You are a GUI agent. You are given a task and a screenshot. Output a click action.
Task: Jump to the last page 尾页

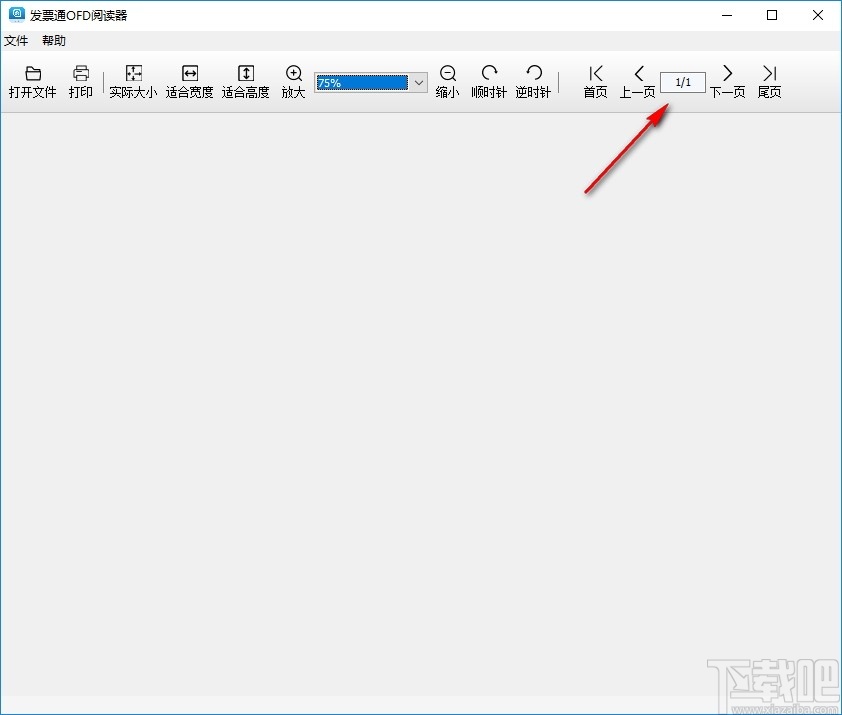click(x=770, y=82)
